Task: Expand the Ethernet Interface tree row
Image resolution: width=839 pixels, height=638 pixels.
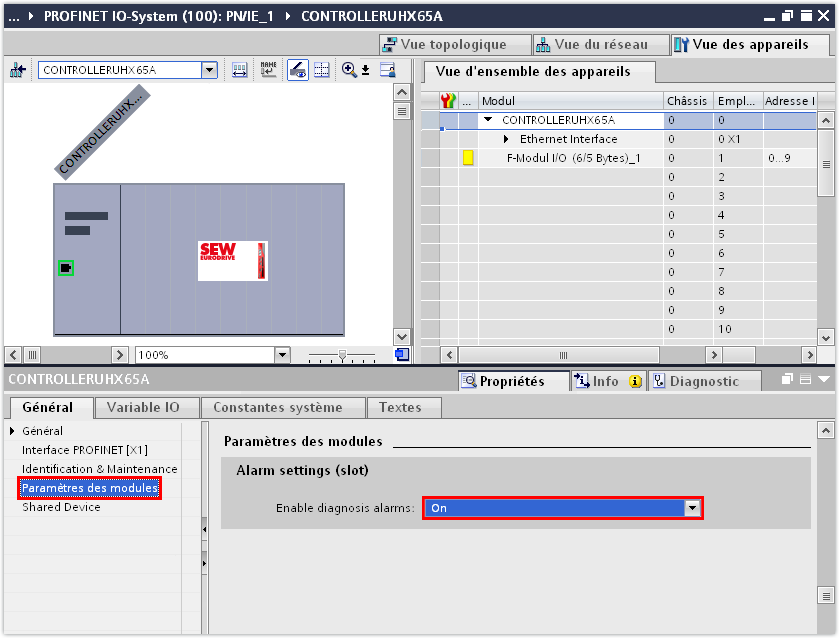Action: click(506, 139)
